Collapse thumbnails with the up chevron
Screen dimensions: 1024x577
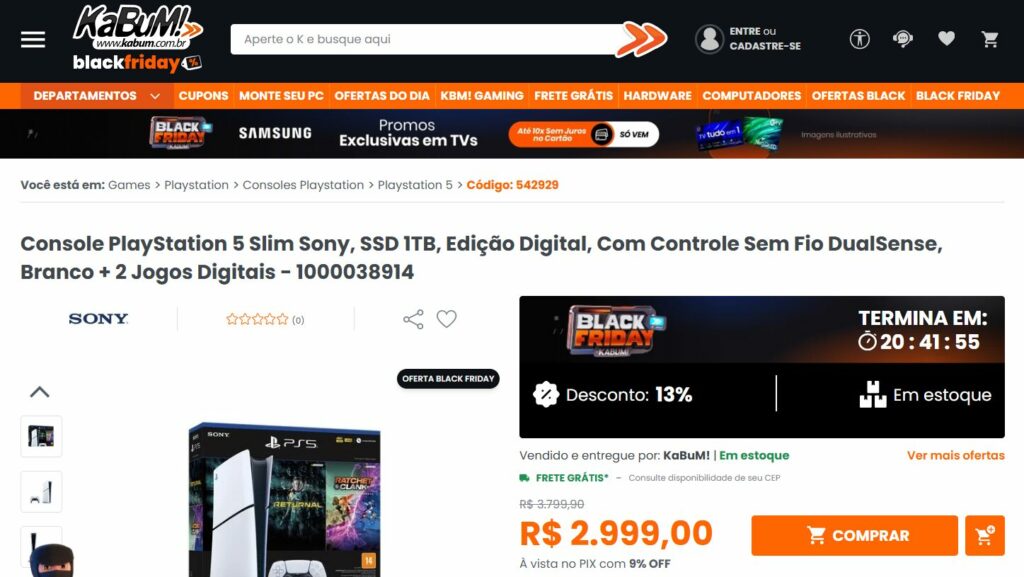coord(40,392)
